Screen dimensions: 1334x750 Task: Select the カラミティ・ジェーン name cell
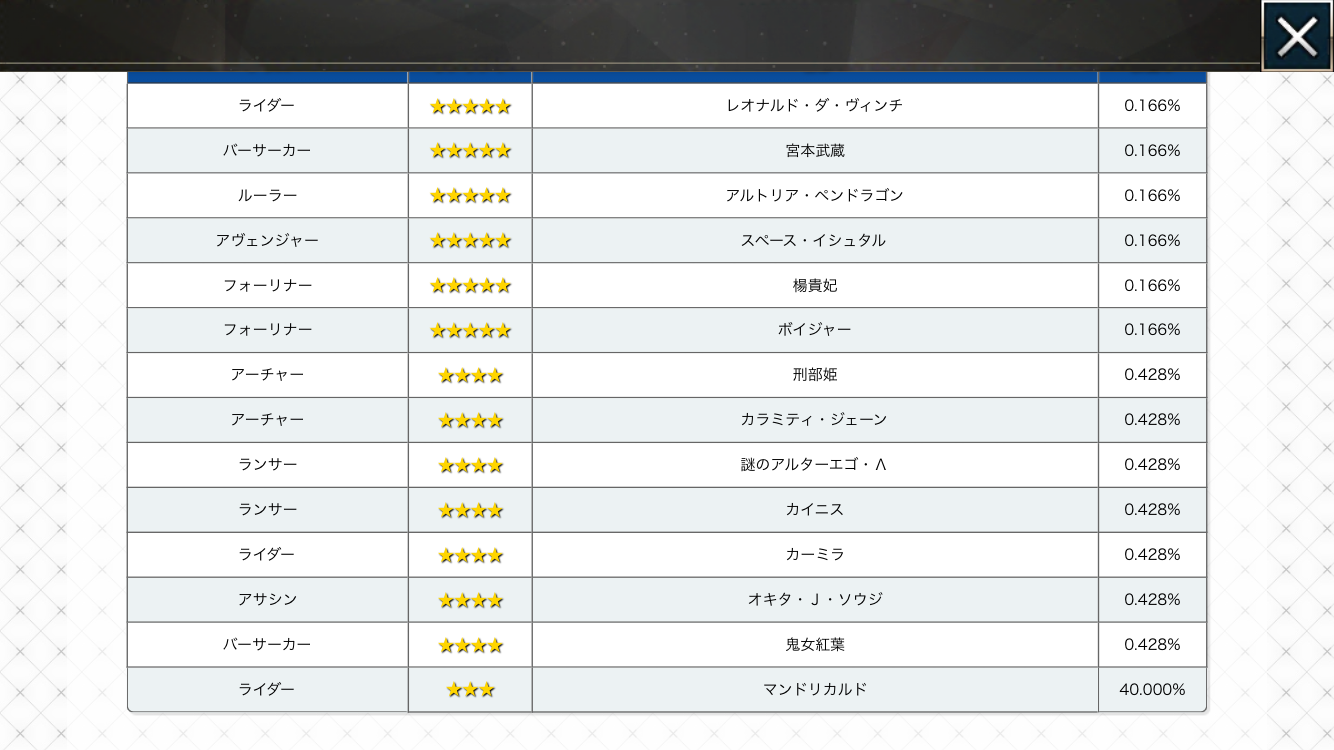click(814, 419)
